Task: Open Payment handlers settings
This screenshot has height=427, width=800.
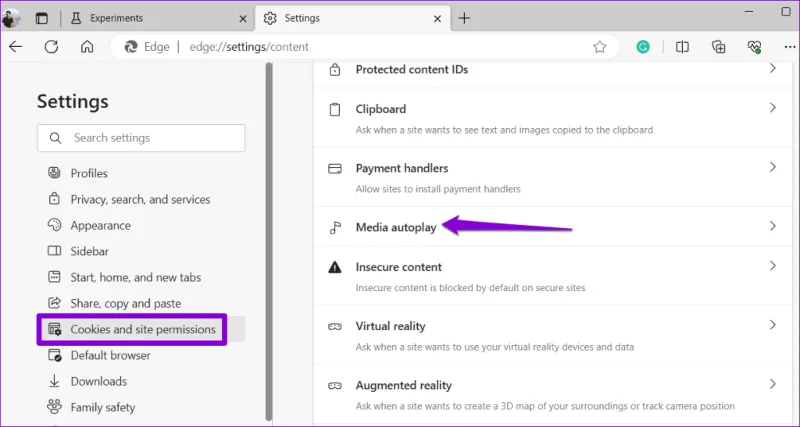Action: pyautogui.click(x=553, y=177)
